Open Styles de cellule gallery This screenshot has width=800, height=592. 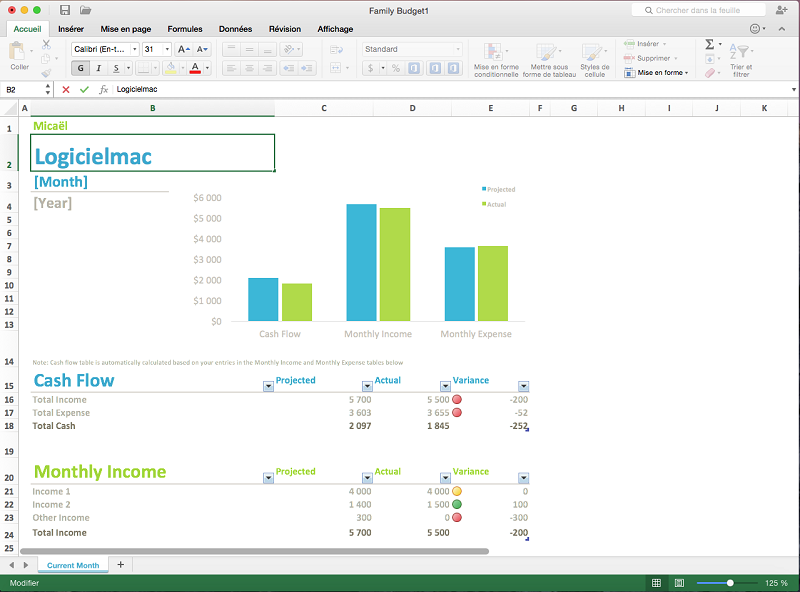click(x=594, y=59)
